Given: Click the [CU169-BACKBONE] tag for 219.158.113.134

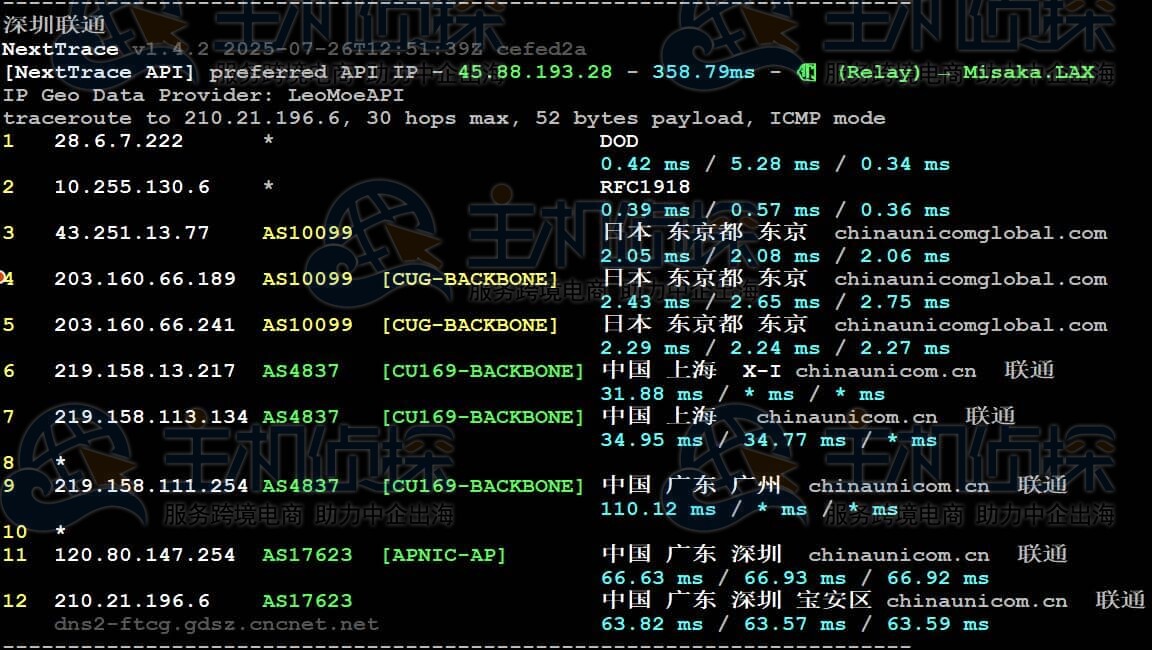Looking at the screenshot, I should point(483,417).
